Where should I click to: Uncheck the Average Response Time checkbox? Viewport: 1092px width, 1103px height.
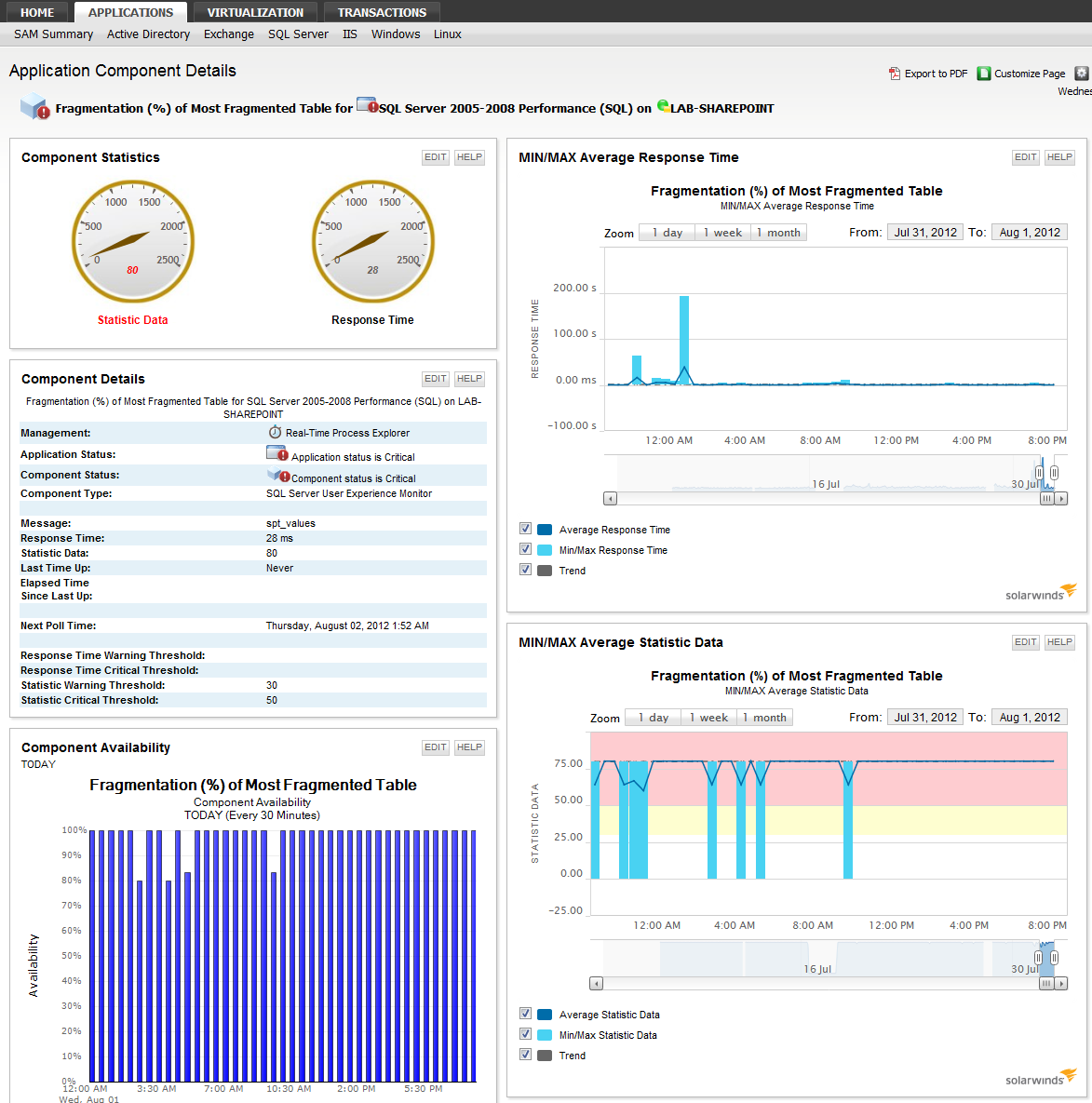526,529
